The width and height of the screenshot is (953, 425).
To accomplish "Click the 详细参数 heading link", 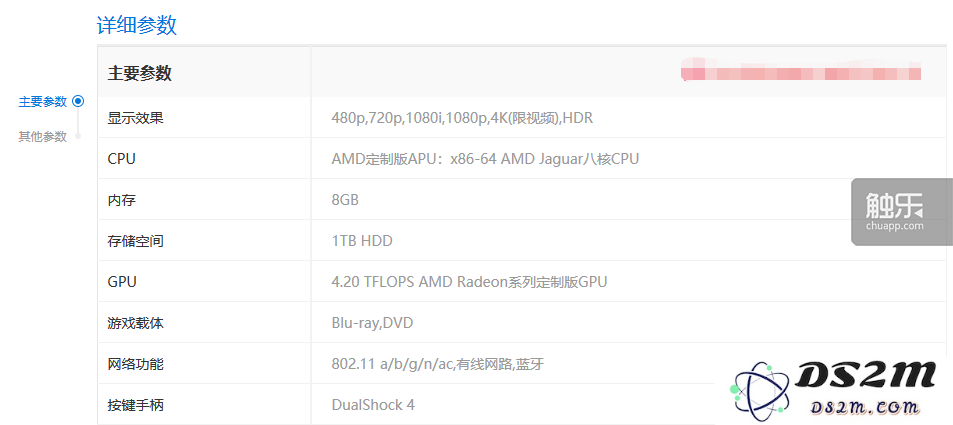I will point(137,26).
